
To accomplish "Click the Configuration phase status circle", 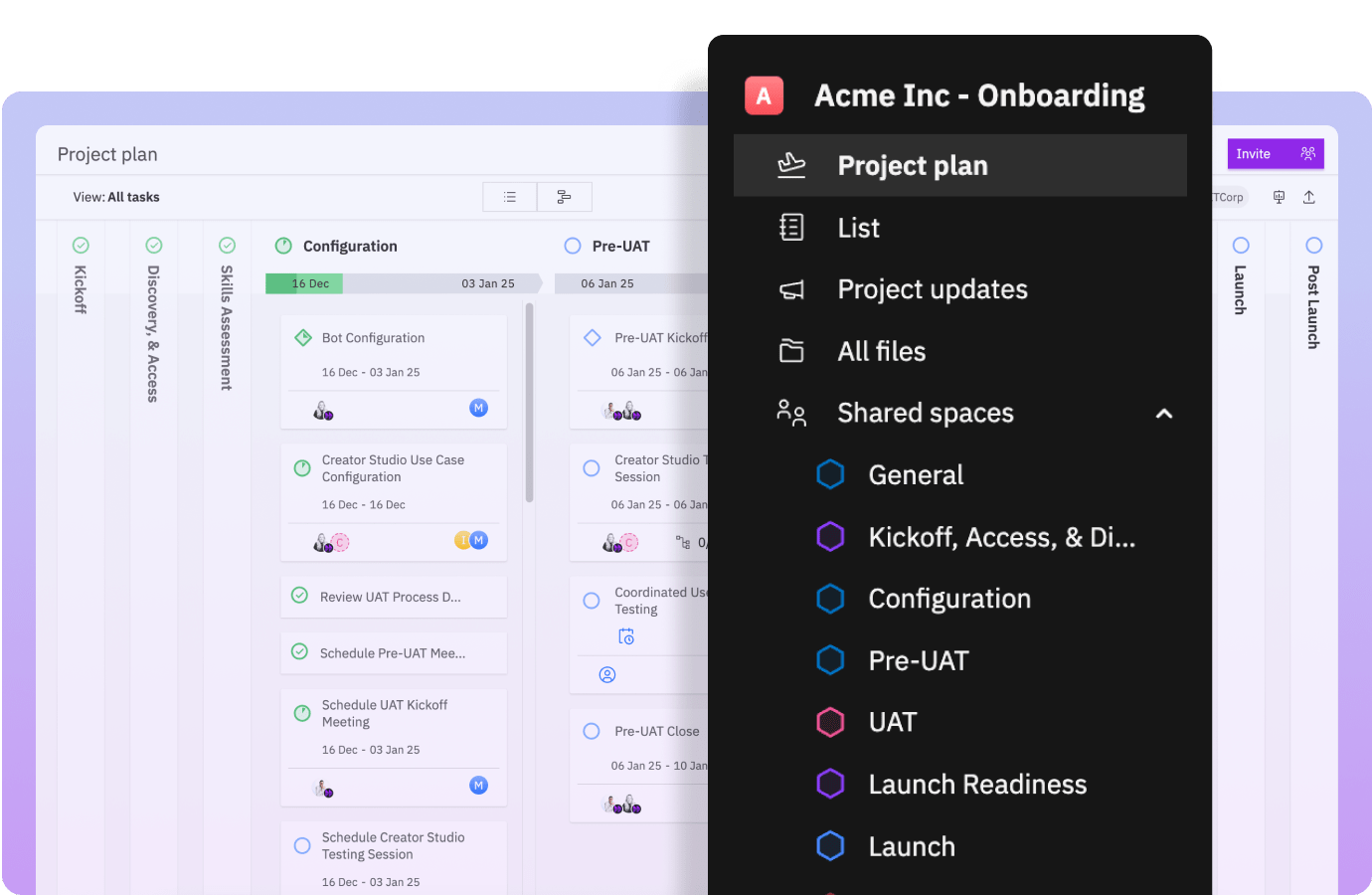I will [283, 246].
